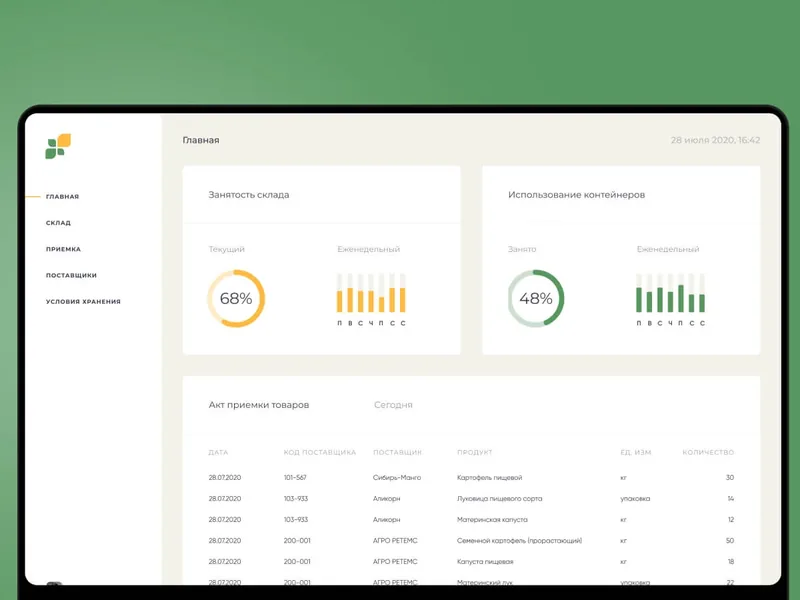This screenshot has width=800, height=600.
Task: Sort by the ЕД. ИЗМ column header
Action: pyautogui.click(x=636, y=453)
